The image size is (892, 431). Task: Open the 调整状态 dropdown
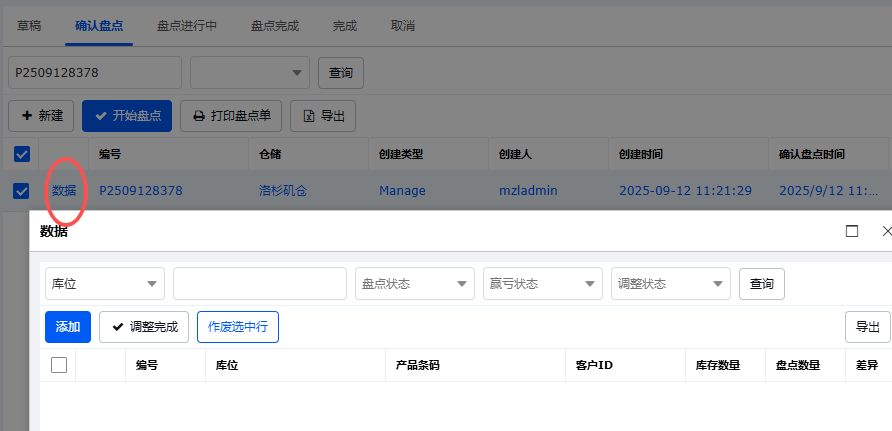[671, 284]
